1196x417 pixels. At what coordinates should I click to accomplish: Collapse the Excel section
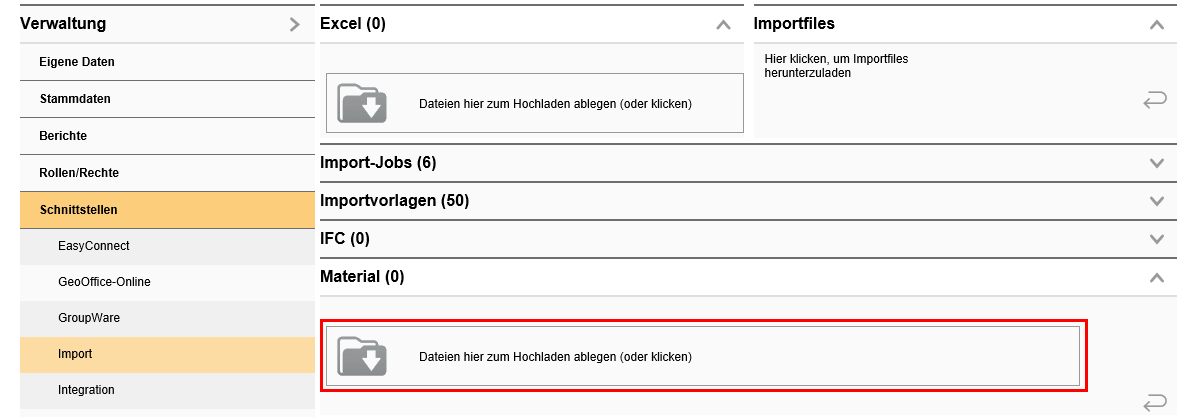point(724,25)
